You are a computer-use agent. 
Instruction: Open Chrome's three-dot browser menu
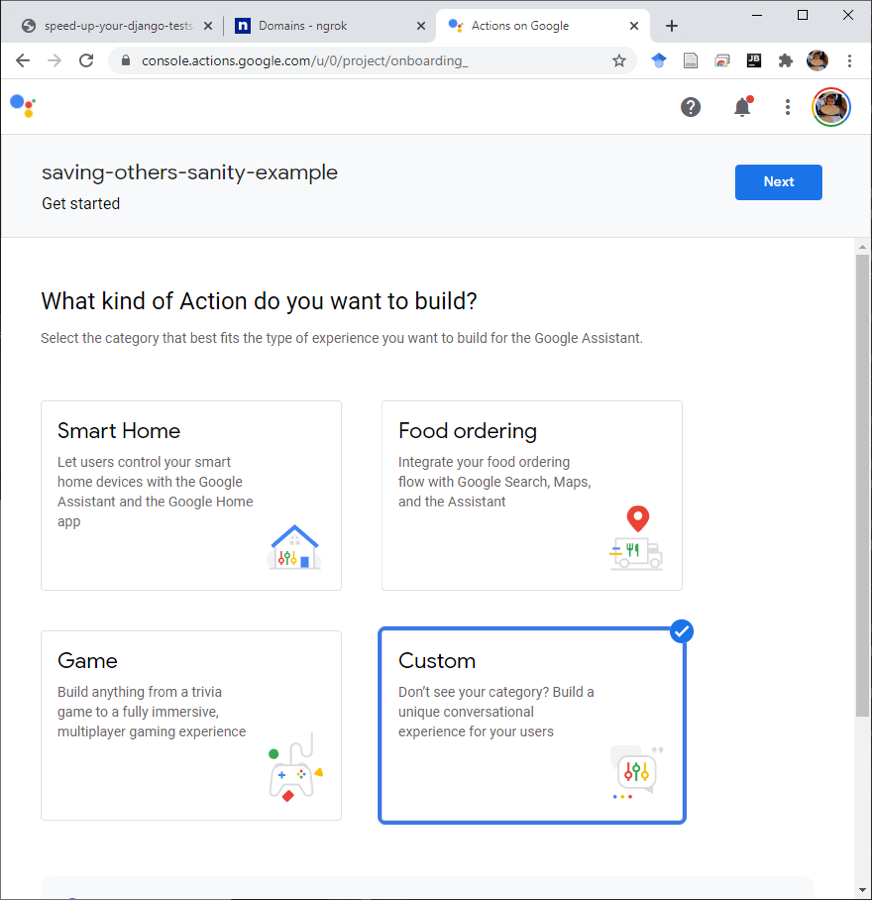click(x=850, y=60)
